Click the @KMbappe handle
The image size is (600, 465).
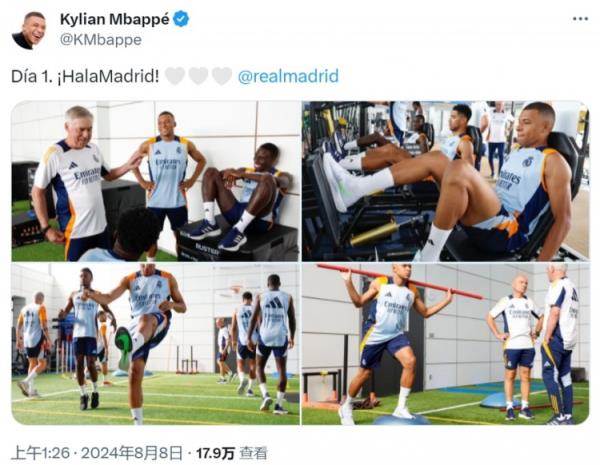point(101,40)
